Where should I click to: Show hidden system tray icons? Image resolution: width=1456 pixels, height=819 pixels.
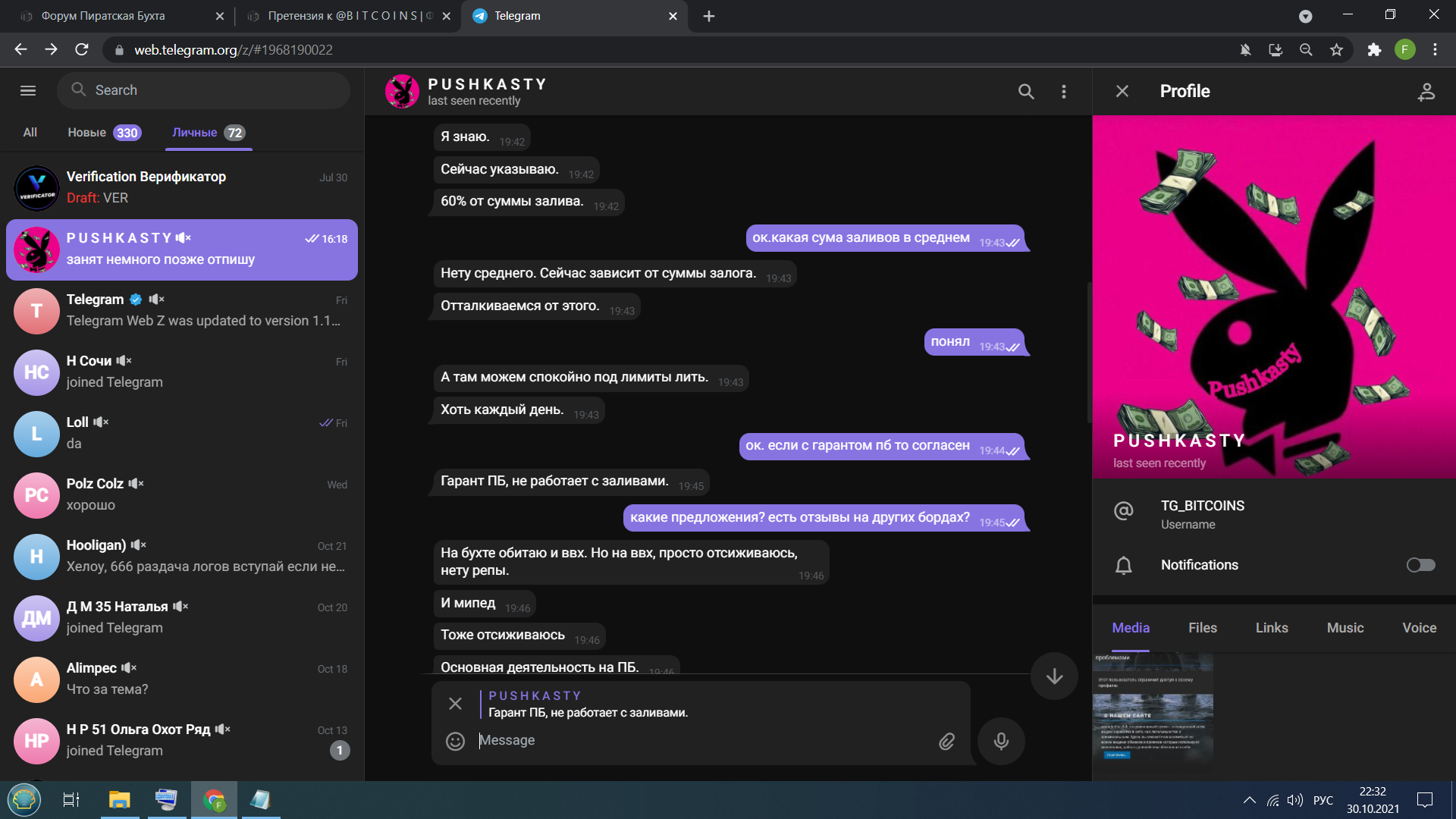[x=1249, y=800]
